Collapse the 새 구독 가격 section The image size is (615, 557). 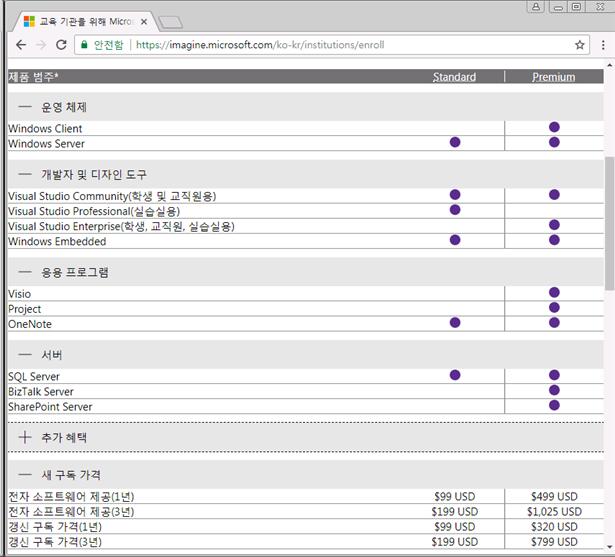point(26,474)
